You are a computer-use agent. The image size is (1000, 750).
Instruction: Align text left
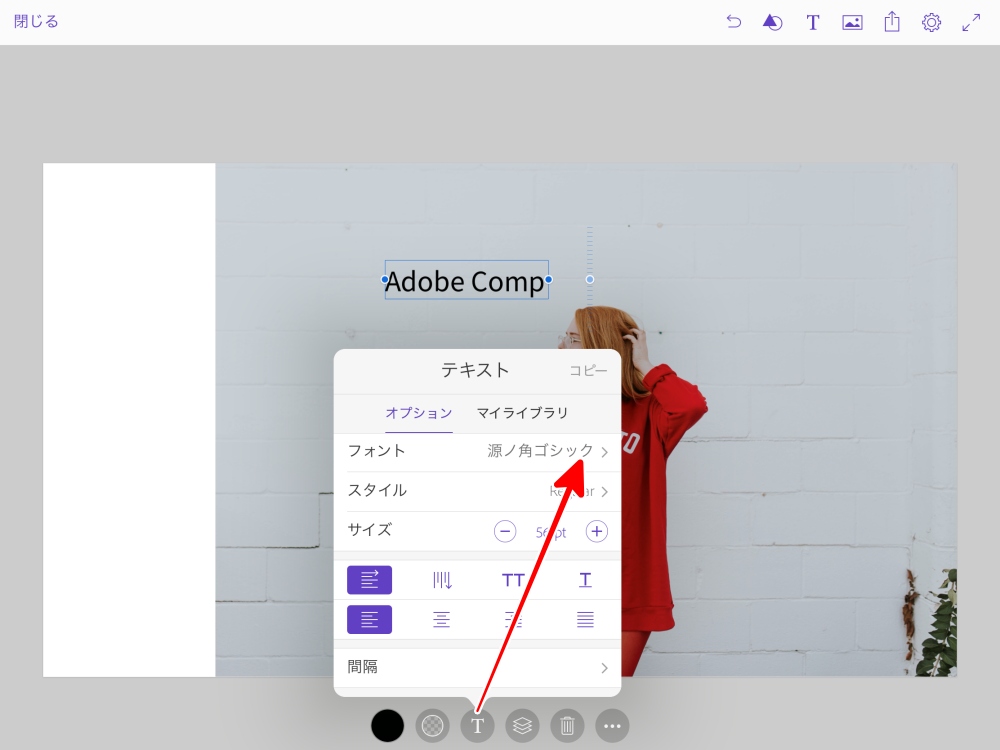pos(369,620)
